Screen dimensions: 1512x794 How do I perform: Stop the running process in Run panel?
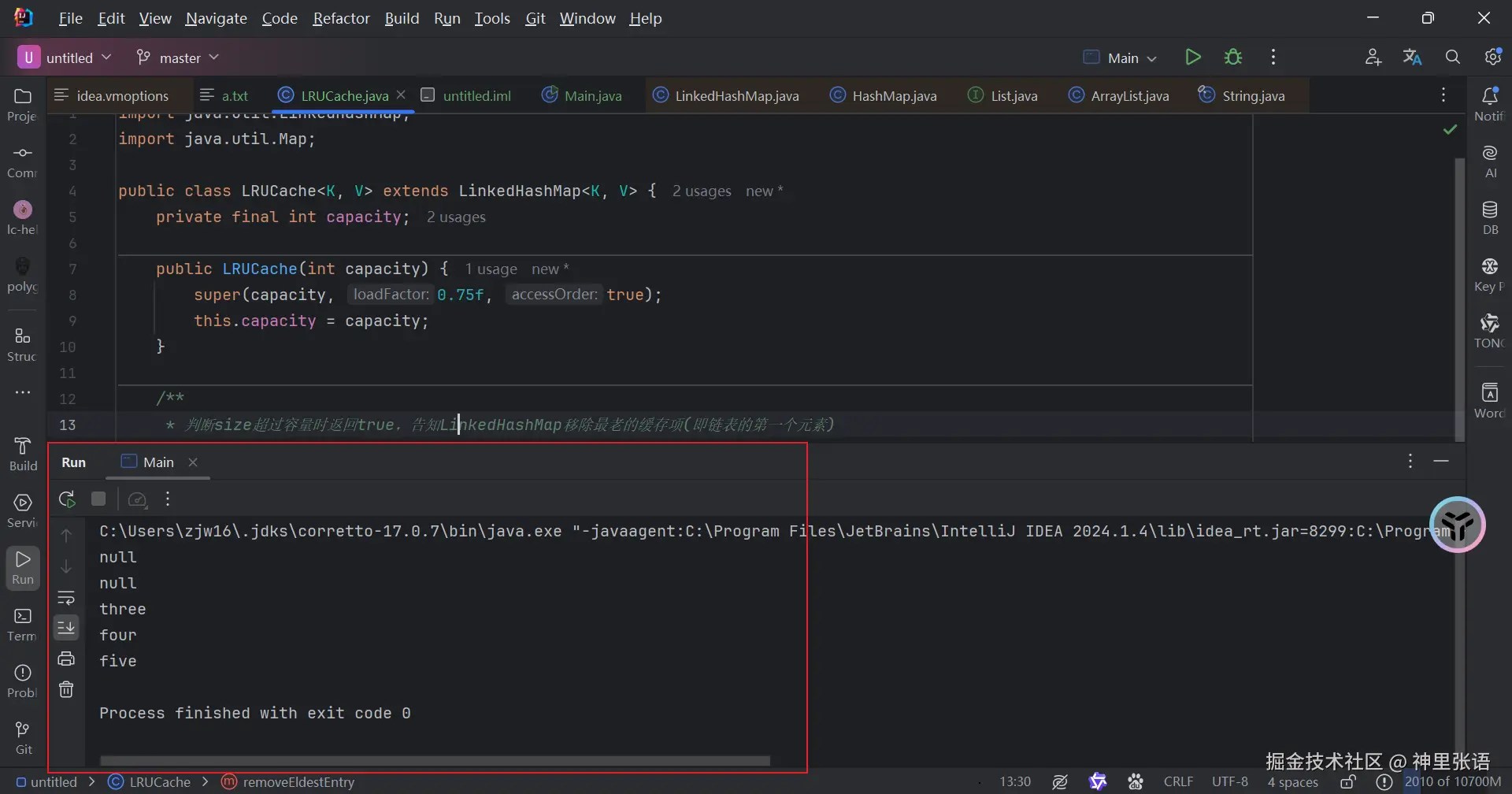click(x=98, y=499)
